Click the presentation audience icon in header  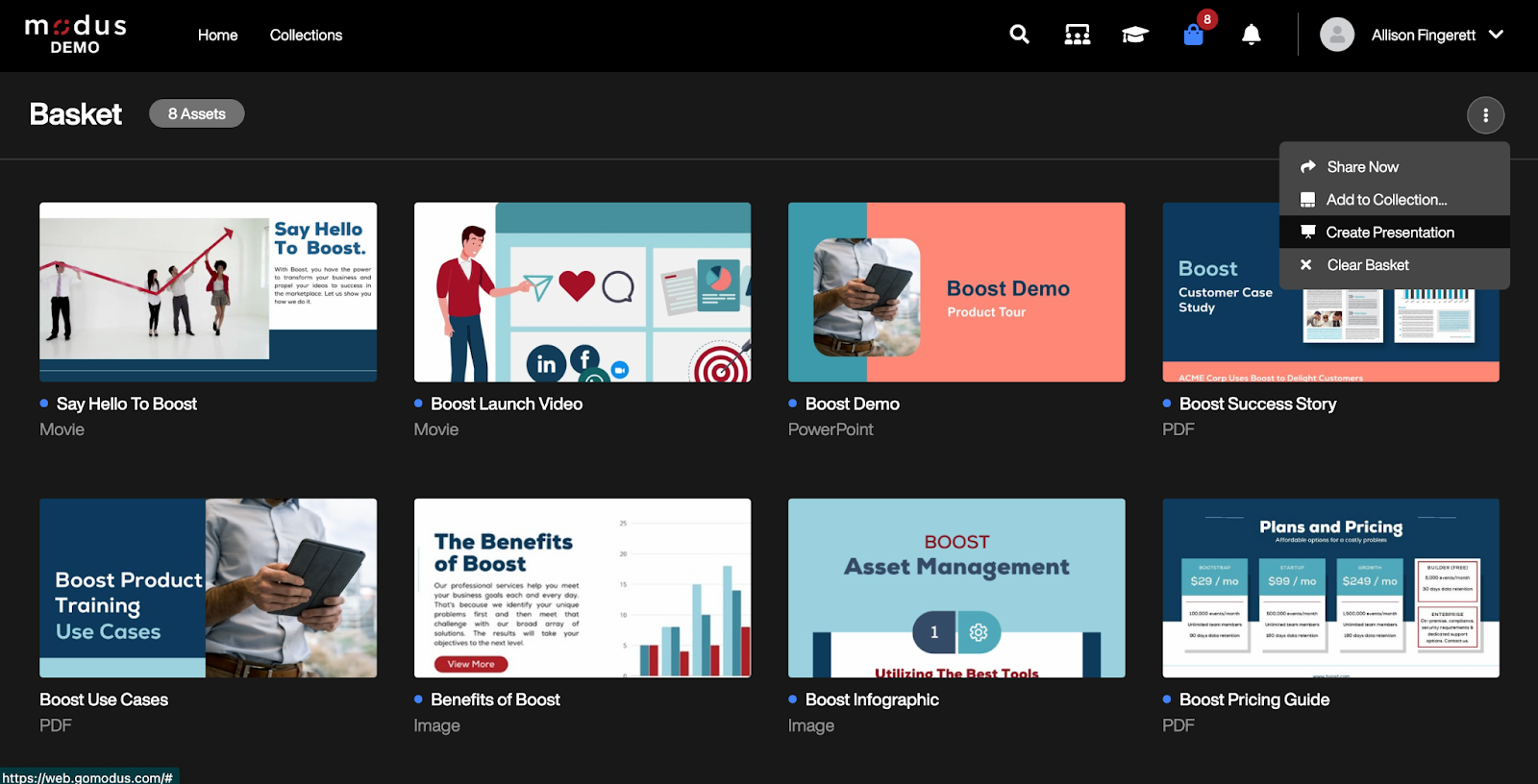click(x=1077, y=36)
